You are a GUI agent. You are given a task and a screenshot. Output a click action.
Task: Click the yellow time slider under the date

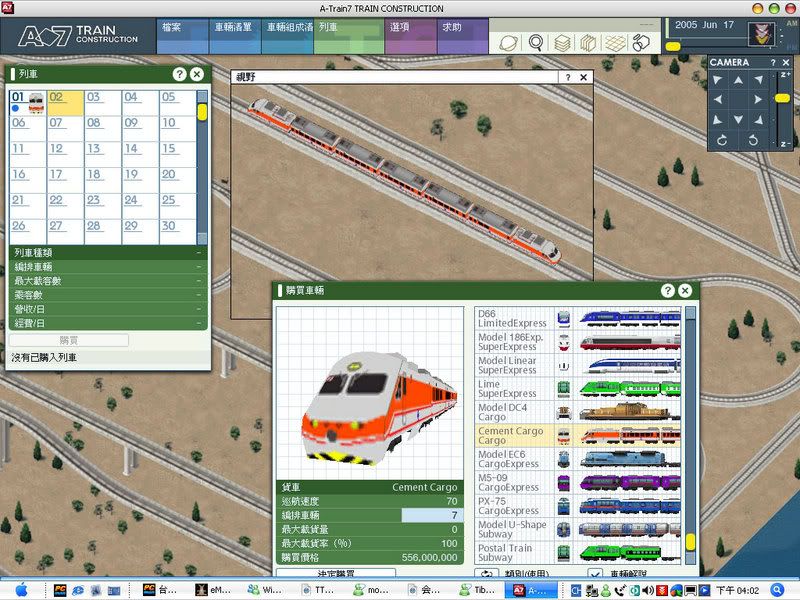(673, 46)
